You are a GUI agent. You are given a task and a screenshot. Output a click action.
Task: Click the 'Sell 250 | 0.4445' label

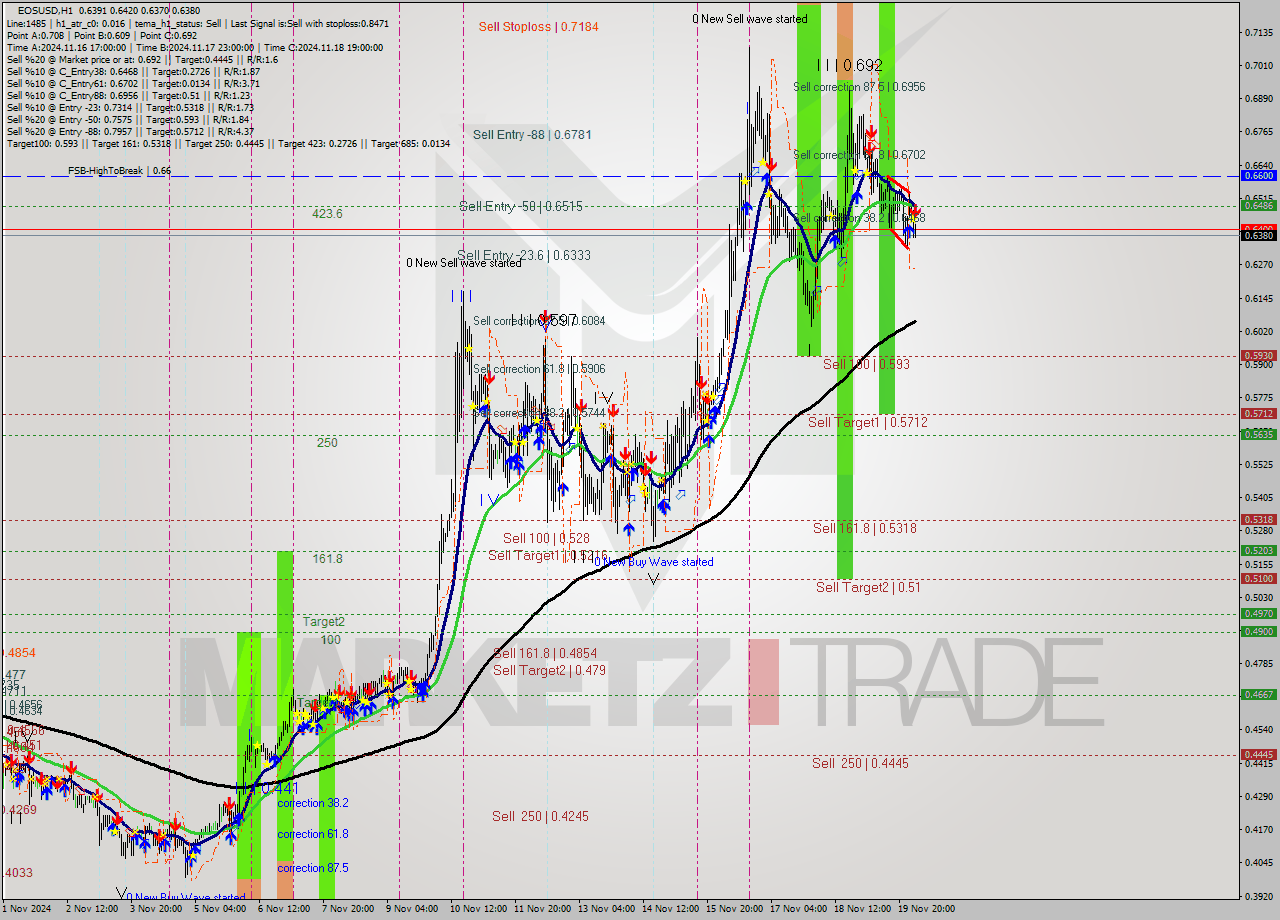point(860,763)
